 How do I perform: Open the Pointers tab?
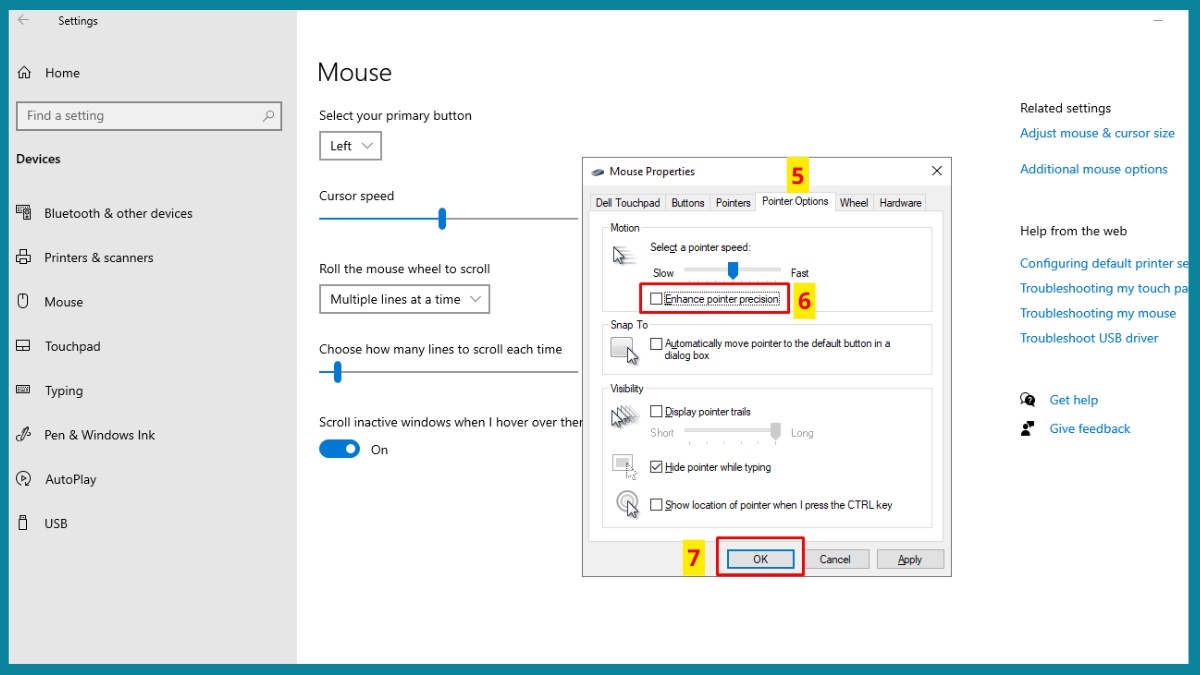click(x=733, y=202)
